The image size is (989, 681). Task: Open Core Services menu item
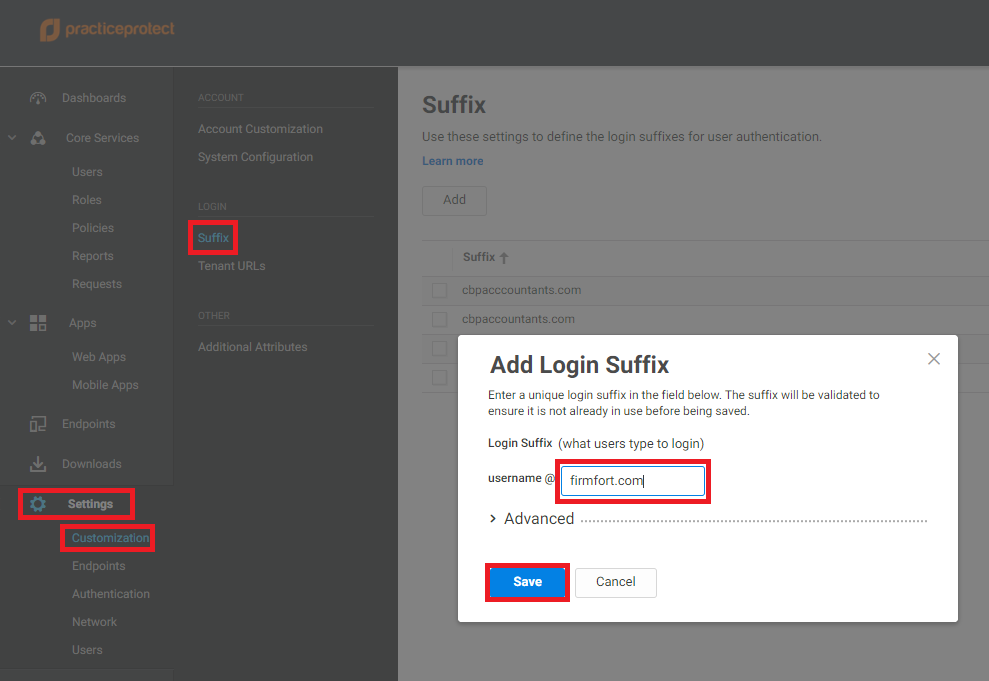point(102,138)
